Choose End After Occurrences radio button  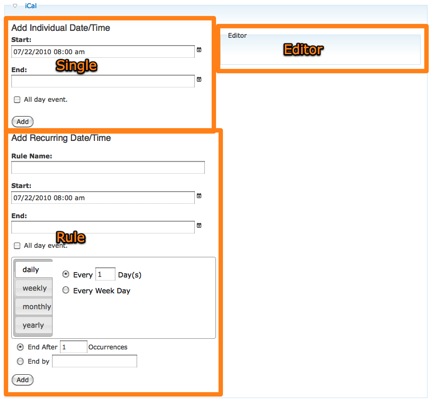tap(20, 347)
